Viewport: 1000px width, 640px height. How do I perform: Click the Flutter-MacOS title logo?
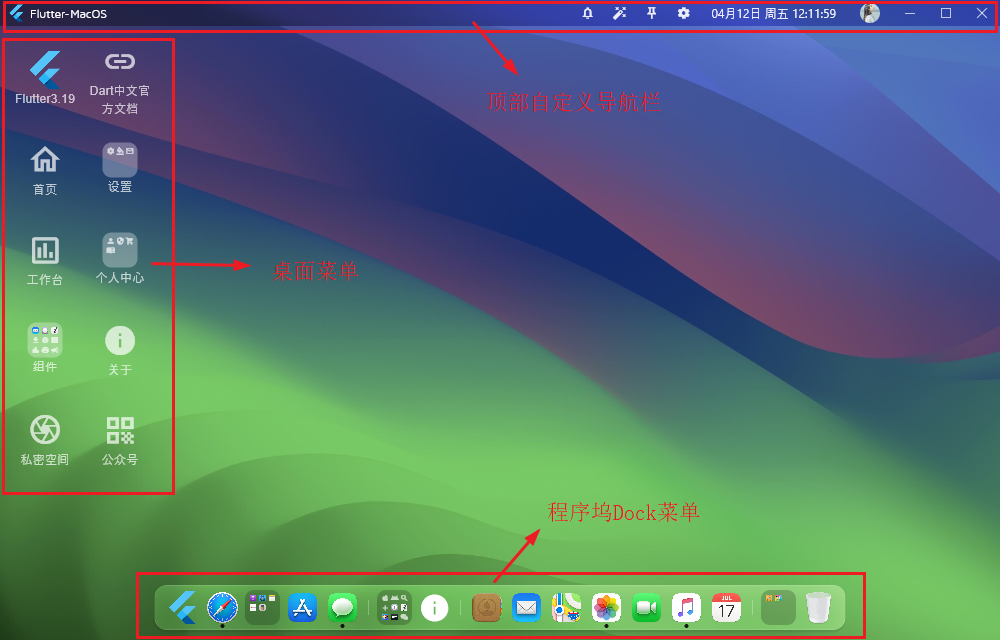click(17, 13)
